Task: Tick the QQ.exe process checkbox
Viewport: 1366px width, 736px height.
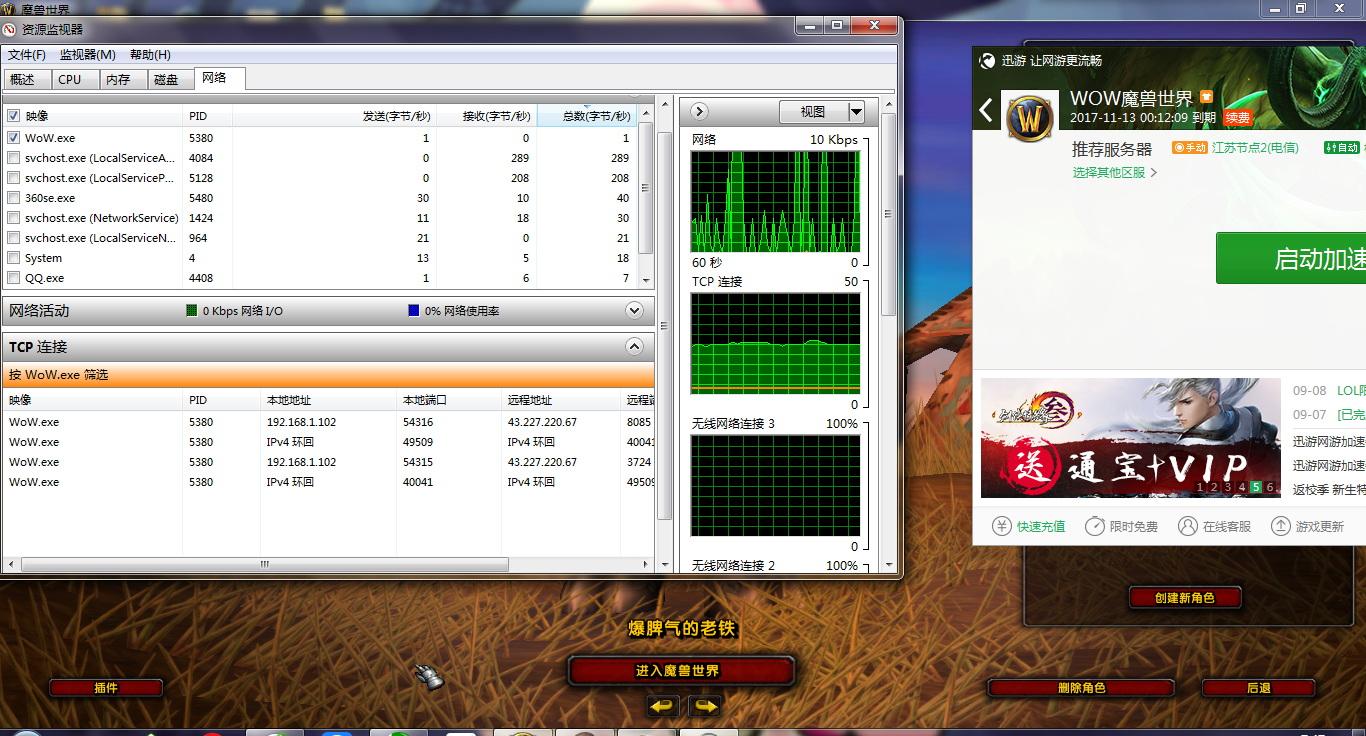Action: click(14, 278)
